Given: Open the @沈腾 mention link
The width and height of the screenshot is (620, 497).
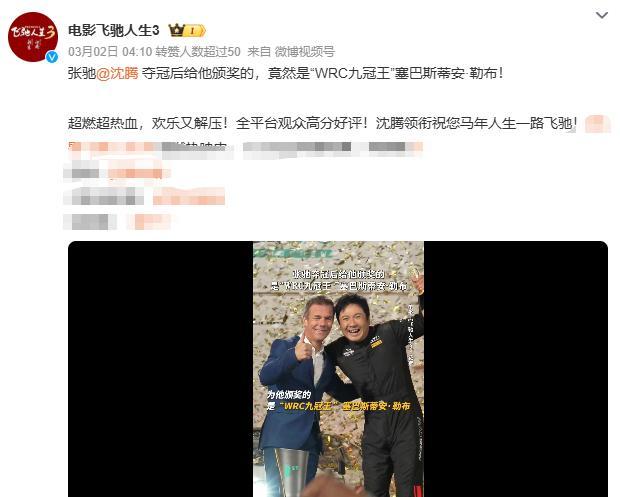Looking at the screenshot, I should (117, 73).
